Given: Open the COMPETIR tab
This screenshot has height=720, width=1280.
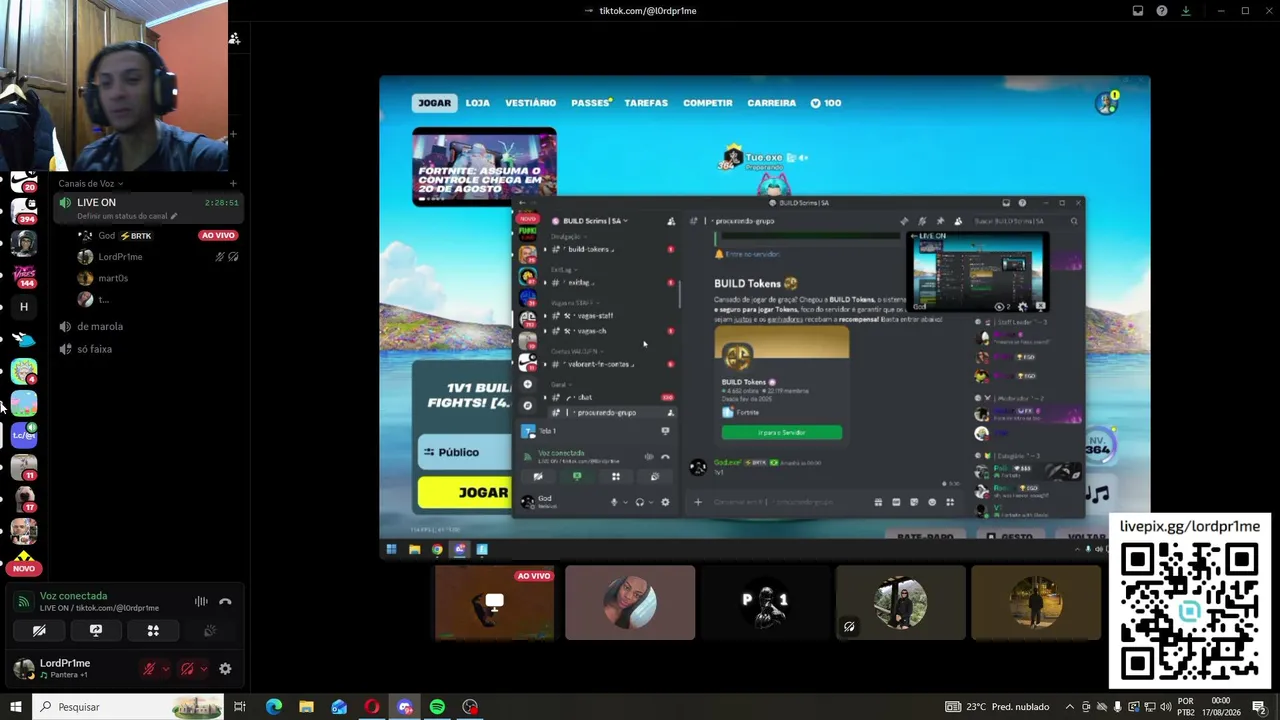Looking at the screenshot, I should click(708, 103).
